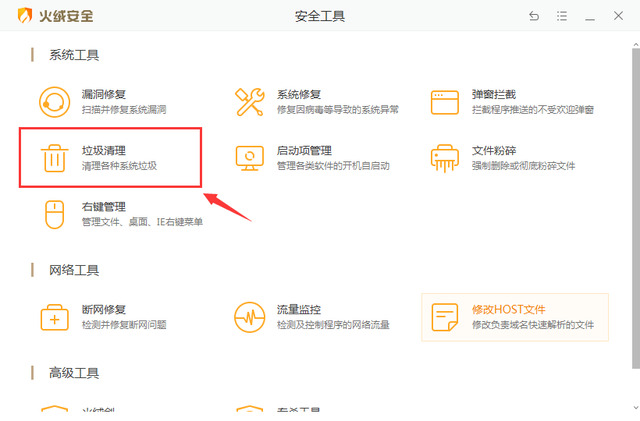640x421 pixels.
Task: Open the 漏洞修复 vulnerability repair icon
Action: coord(54,102)
